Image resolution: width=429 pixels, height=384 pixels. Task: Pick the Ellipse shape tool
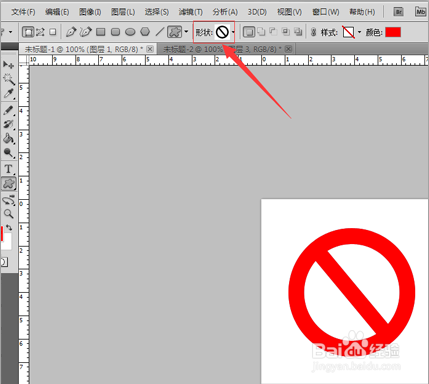130,32
